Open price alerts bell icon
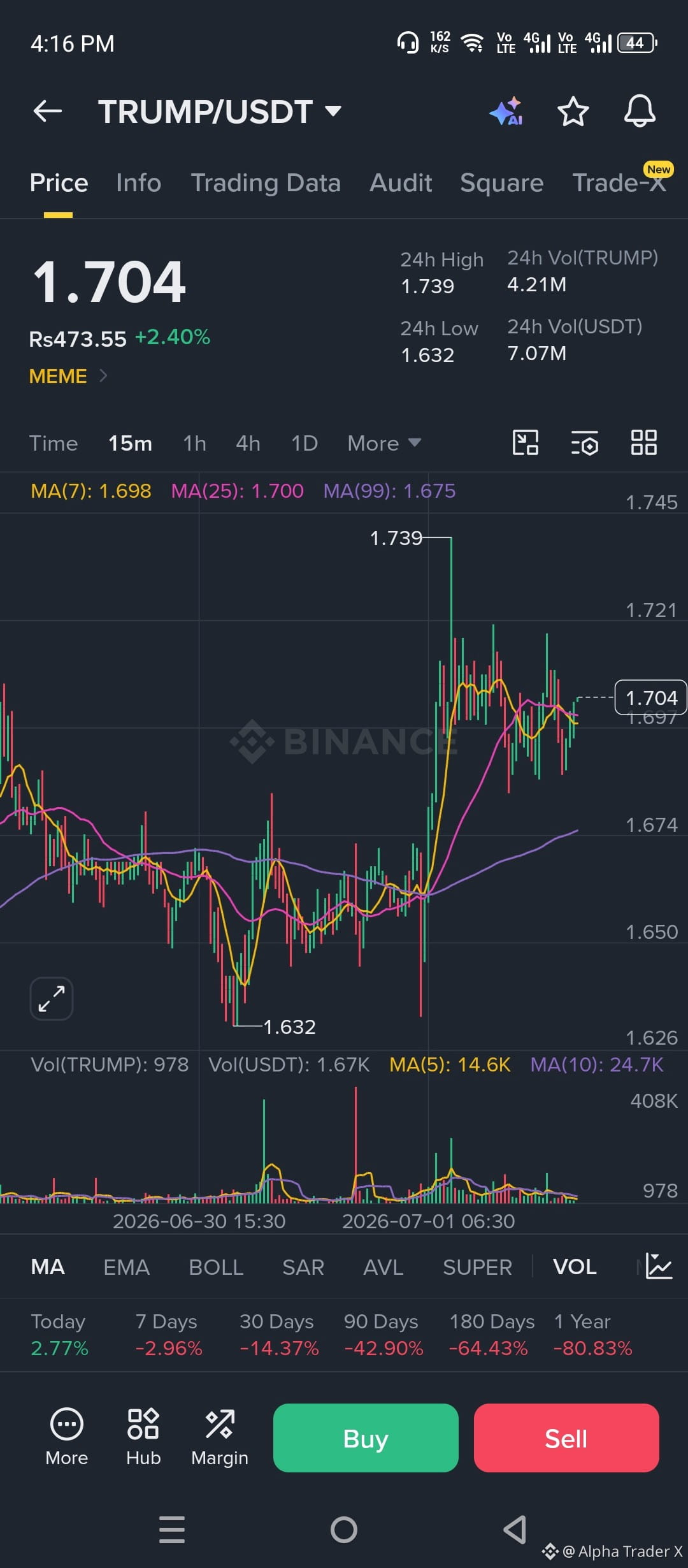Screen dimensions: 688x1568 pyautogui.click(x=640, y=112)
